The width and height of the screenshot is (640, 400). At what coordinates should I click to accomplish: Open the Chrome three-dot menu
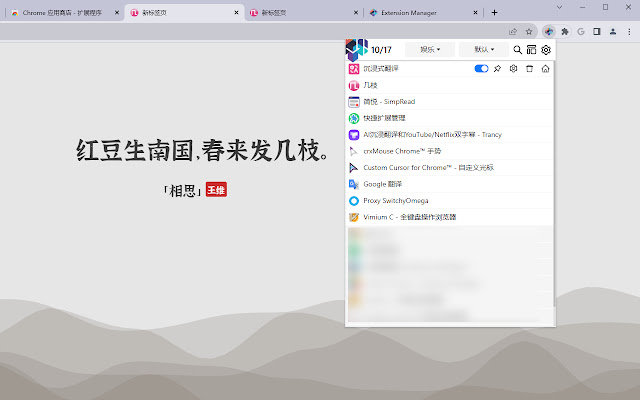click(x=629, y=31)
